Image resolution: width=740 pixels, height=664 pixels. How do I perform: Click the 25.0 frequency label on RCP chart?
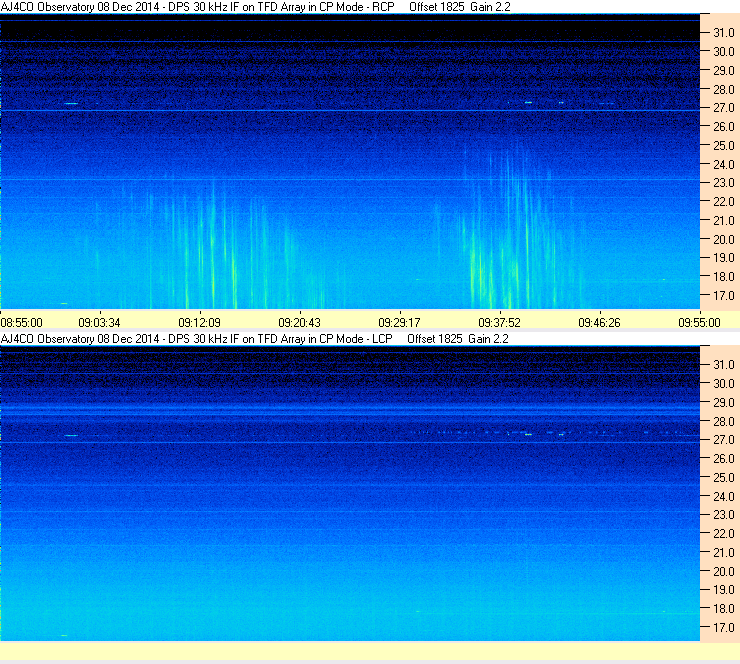coord(724,146)
